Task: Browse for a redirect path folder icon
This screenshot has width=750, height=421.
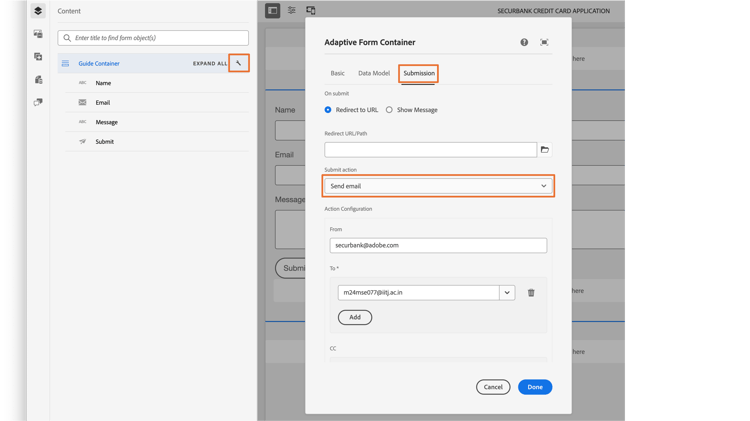Action: pos(545,150)
